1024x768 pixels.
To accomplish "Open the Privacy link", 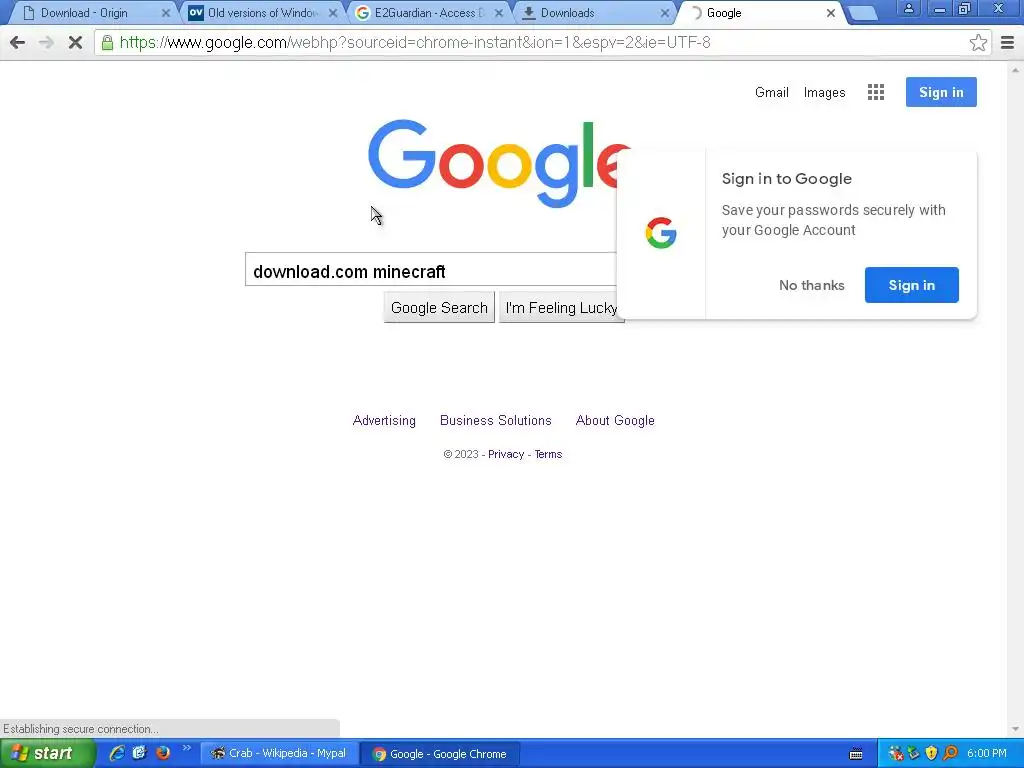I will (x=506, y=455).
